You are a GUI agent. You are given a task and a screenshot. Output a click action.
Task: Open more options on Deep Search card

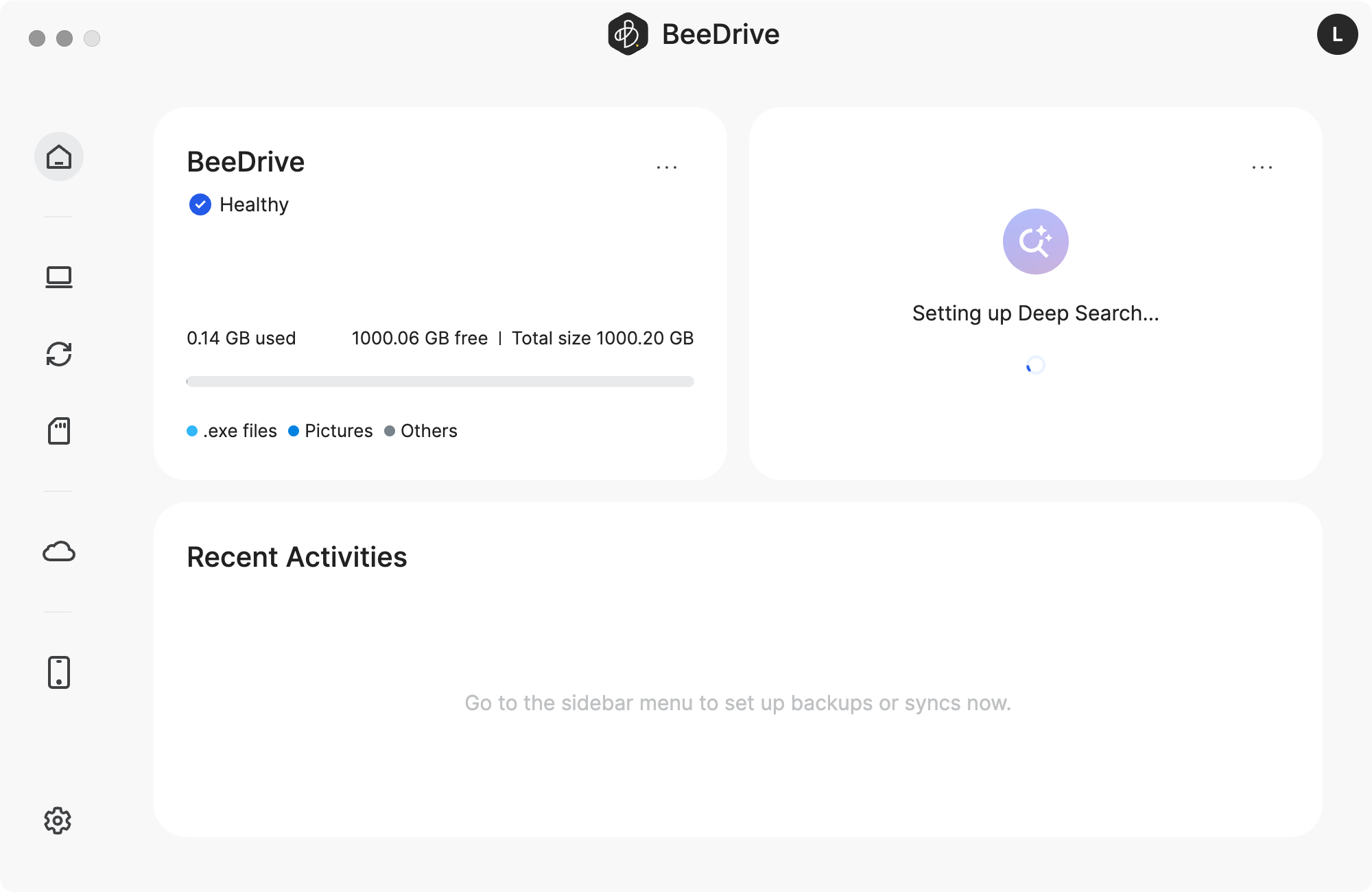pyautogui.click(x=1262, y=167)
